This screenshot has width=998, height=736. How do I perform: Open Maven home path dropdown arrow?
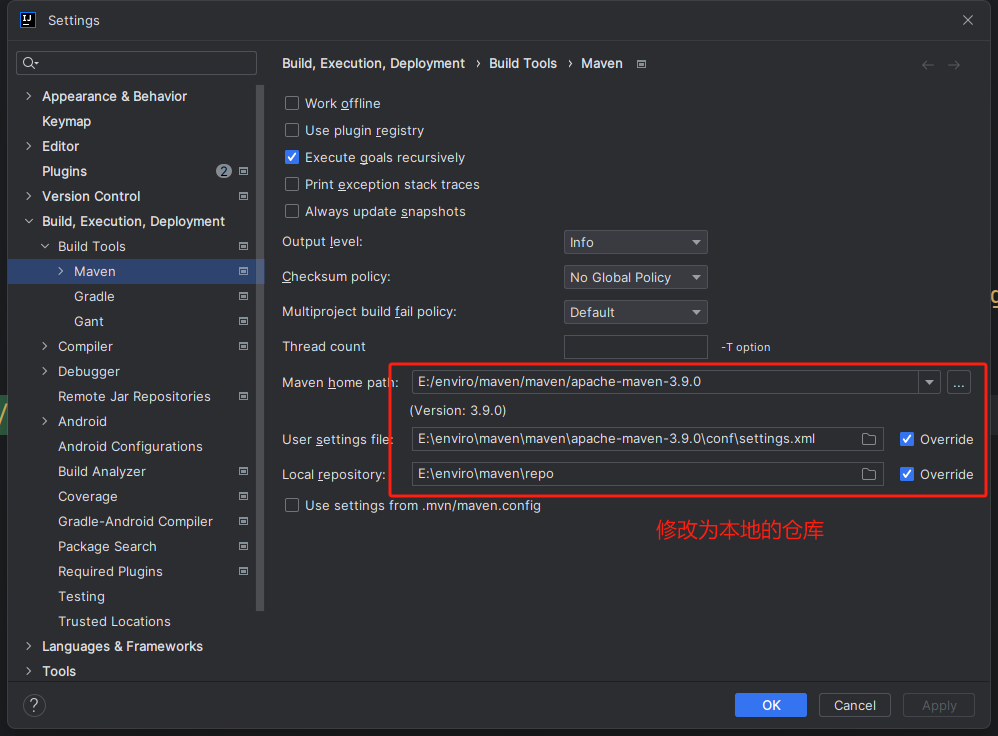pos(929,382)
